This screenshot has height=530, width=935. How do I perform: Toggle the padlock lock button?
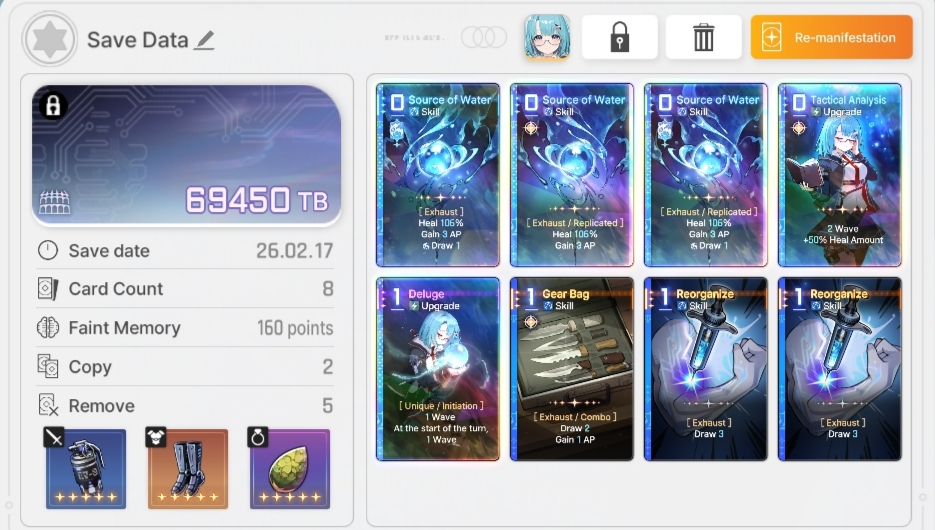tap(620, 37)
